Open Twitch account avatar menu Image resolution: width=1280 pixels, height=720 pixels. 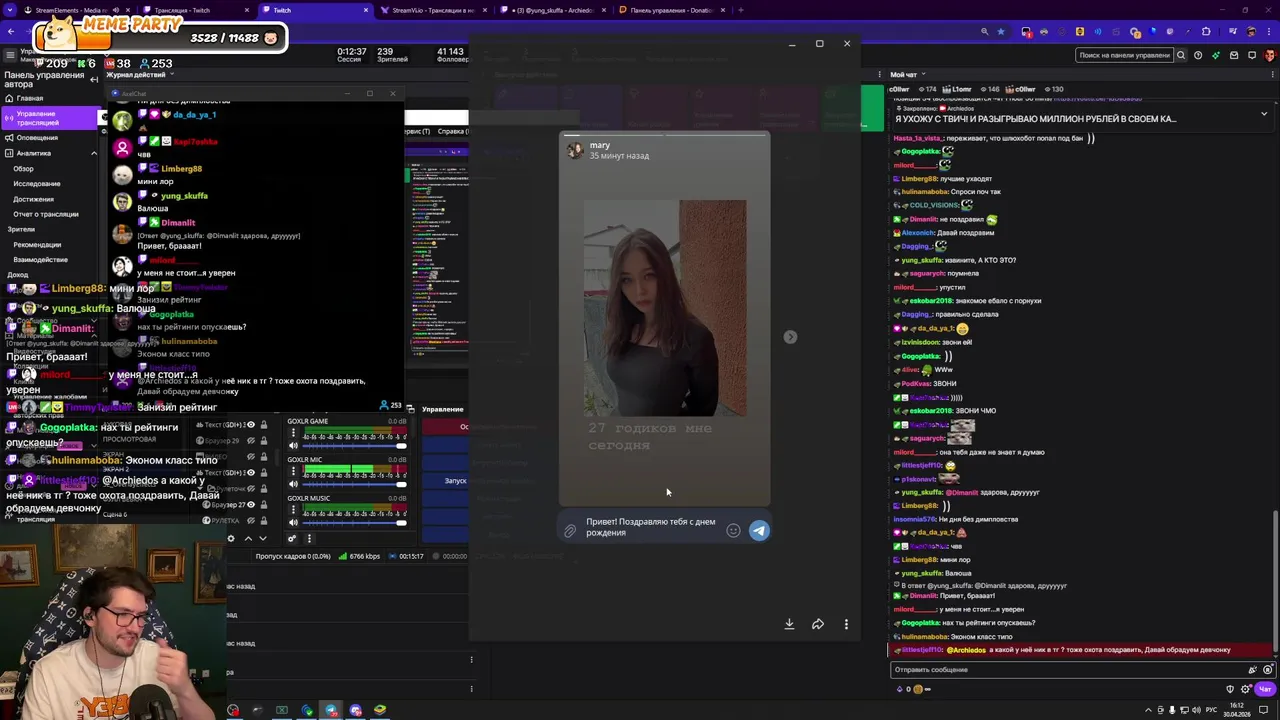pos(1269,55)
